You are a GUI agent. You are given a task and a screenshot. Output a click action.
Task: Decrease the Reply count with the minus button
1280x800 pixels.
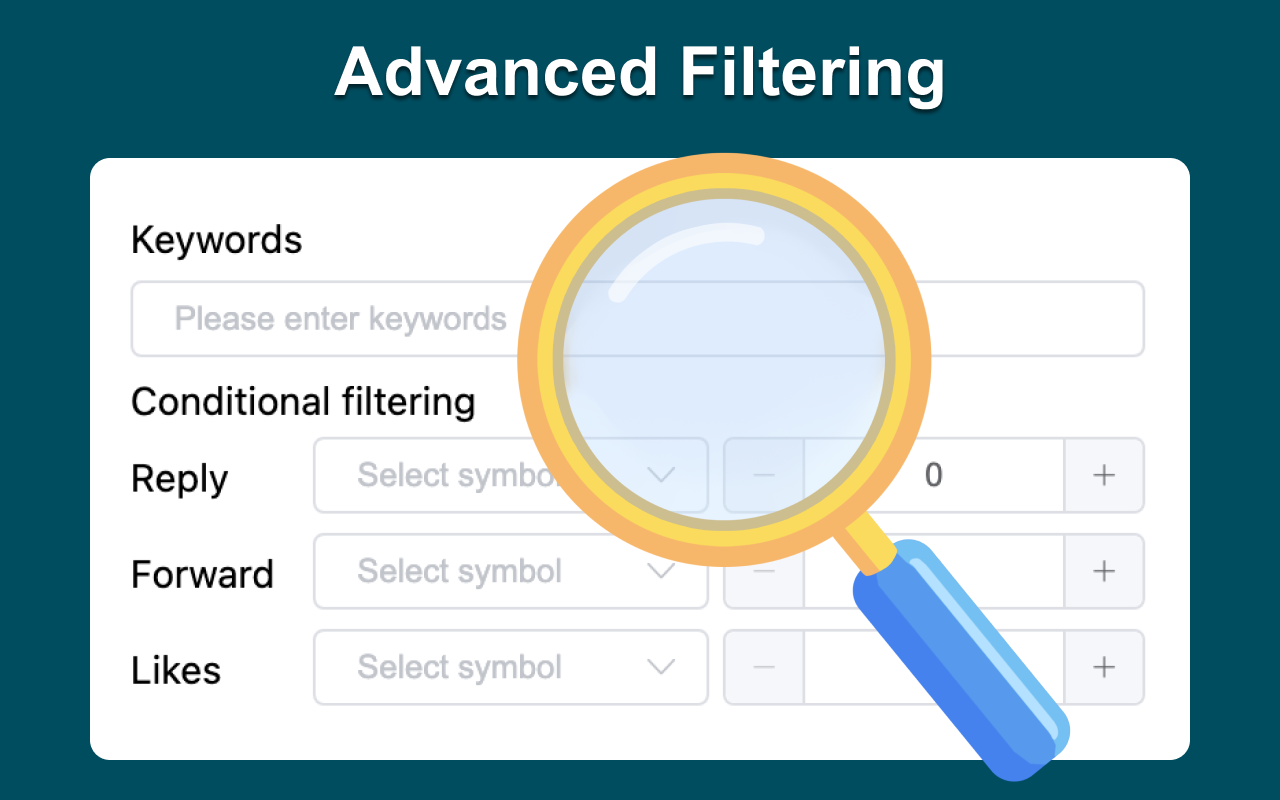pos(764,475)
